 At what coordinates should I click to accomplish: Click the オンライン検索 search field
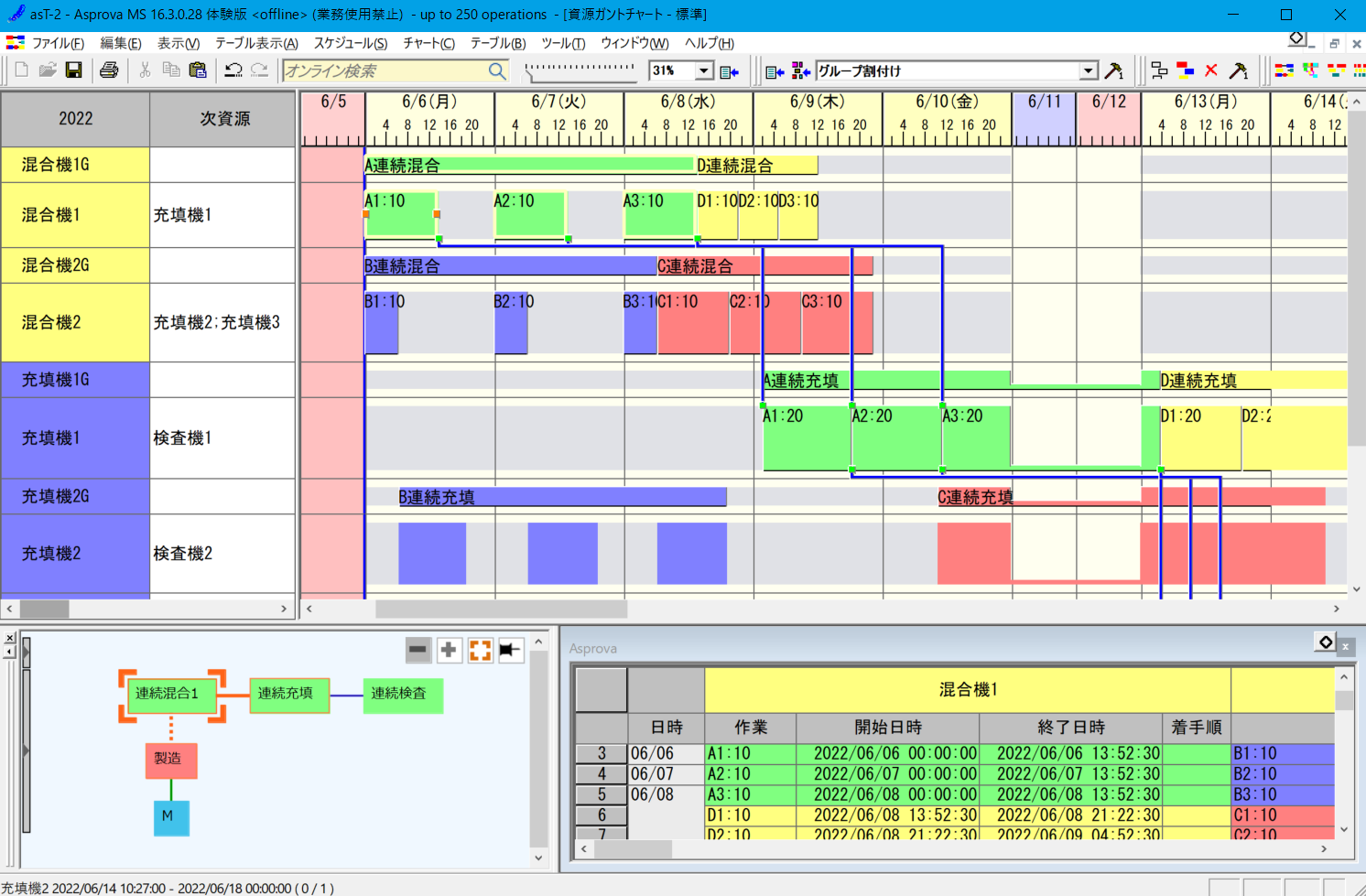coord(385,70)
